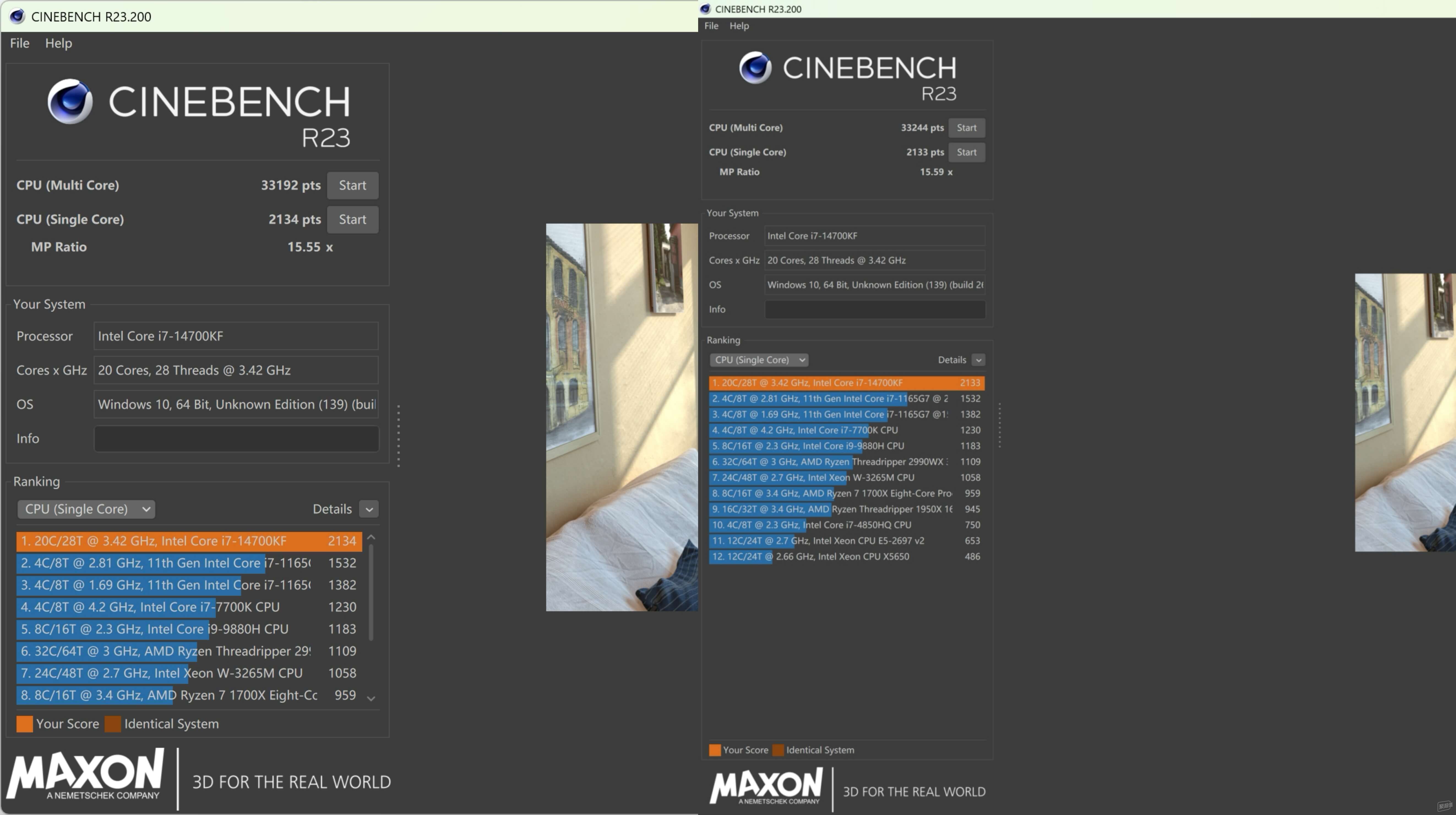Image resolution: width=1456 pixels, height=815 pixels.
Task: Click Identical System brown swatch in right window
Action: tap(778, 750)
